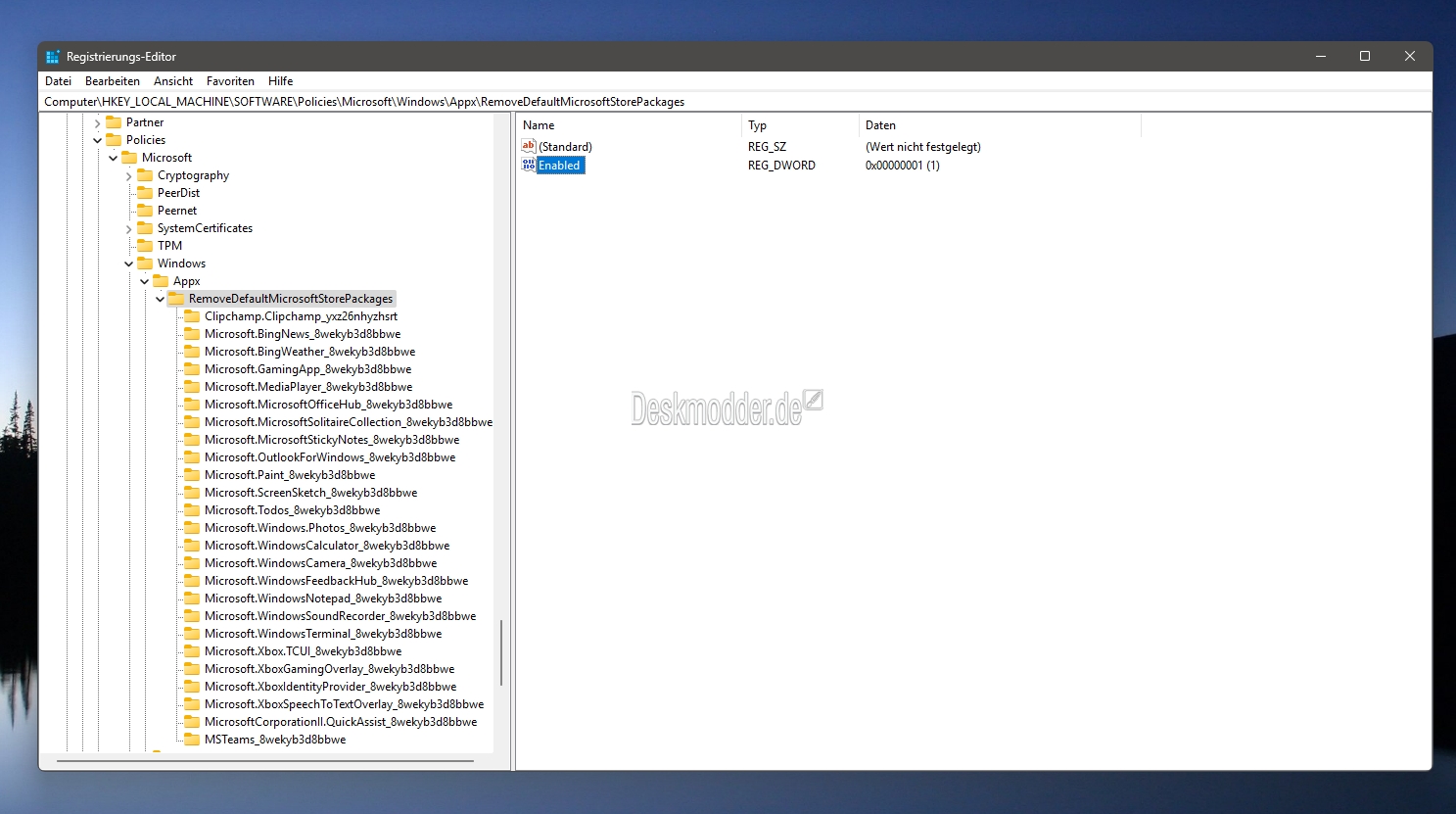The image size is (1456, 814).
Task: Open the Datei menu
Action: click(x=58, y=81)
